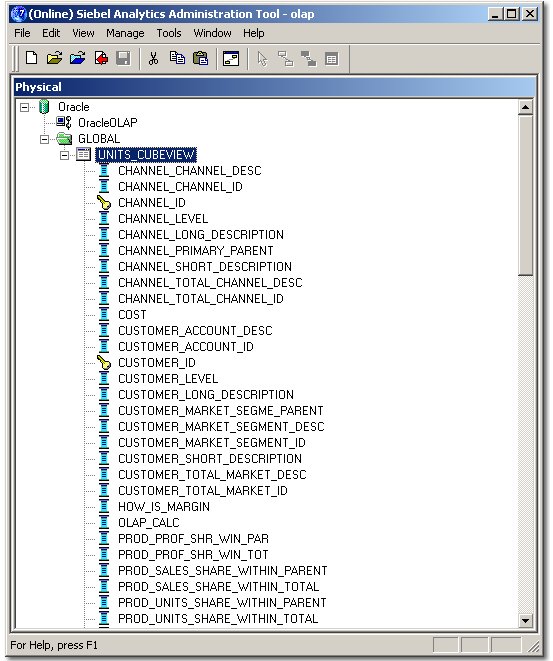Click the Paste clipboard icon
Image resolution: width=553 pixels, height=661 pixels.
pos(200,58)
